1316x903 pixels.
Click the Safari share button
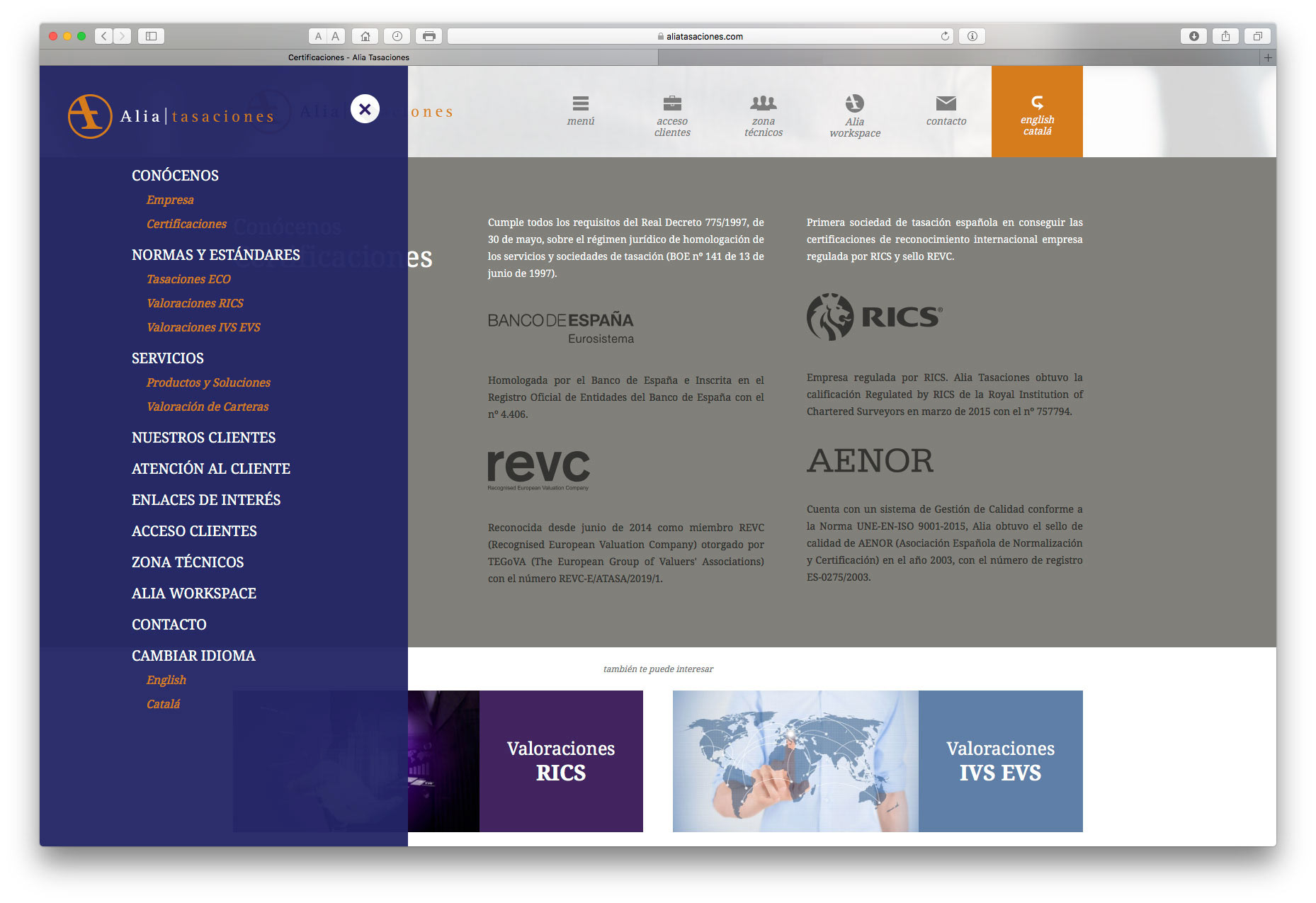1225,36
